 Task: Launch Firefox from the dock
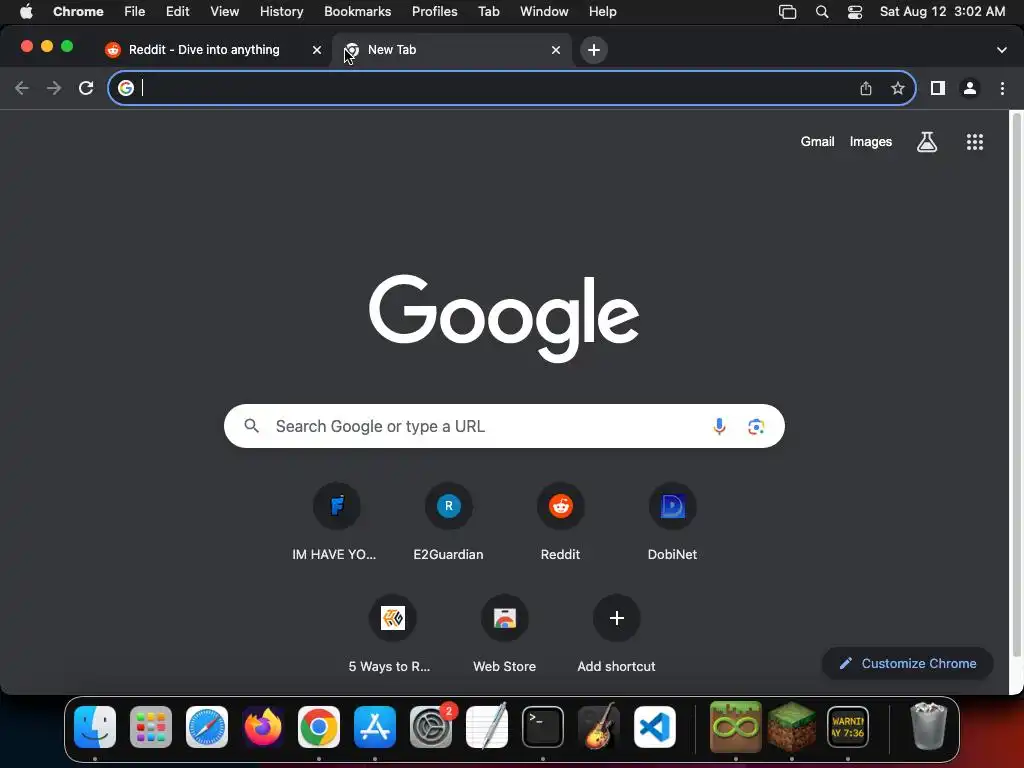pyautogui.click(x=263, y=727)
